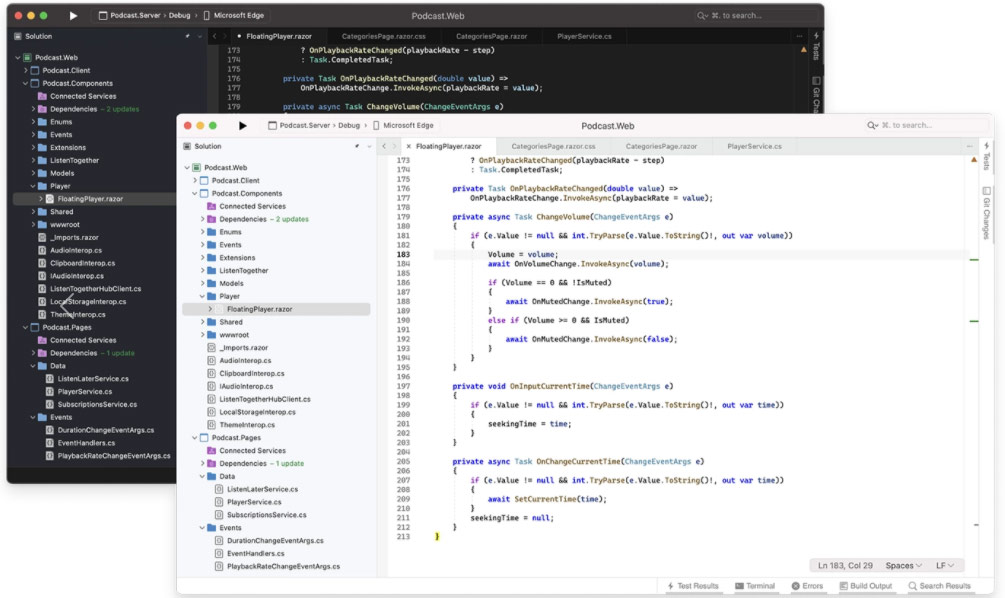Close the FloatingPlayer.razor tab in the light window
Viewport: 1005px width, 598px height.
[x=408, y=146]
